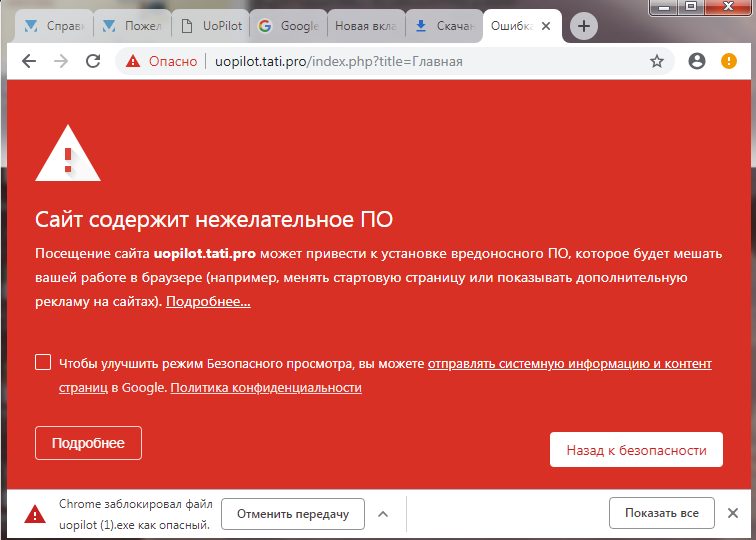Expand the download item options chevron
The image size is (756, 540).
coord(382,514)
